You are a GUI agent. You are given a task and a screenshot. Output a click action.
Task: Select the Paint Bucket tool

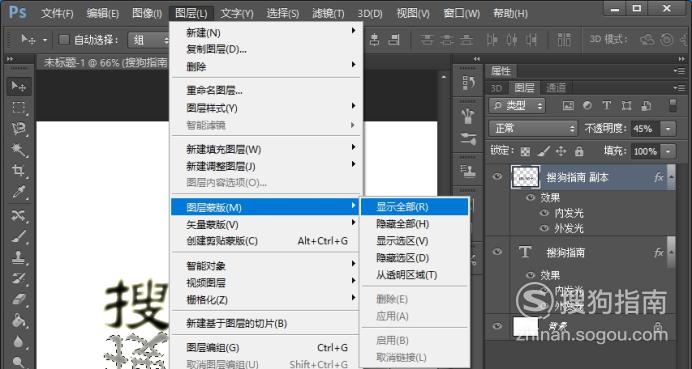point(18,320)
